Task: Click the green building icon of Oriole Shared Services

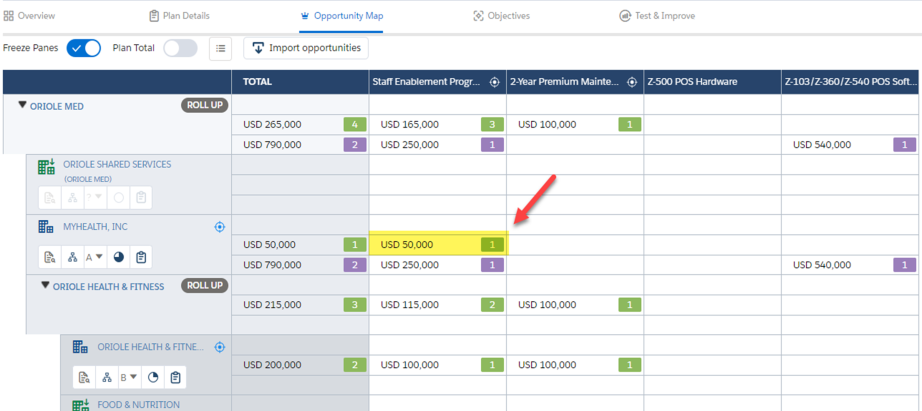Action: [46, 167]
